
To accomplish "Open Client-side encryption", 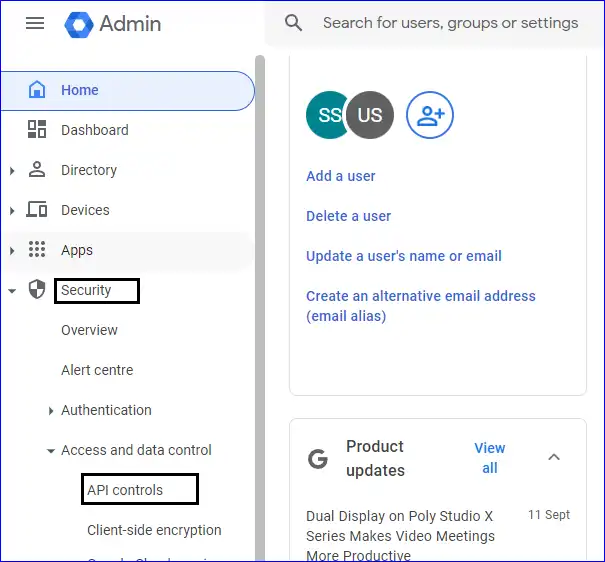I will 154,530.
